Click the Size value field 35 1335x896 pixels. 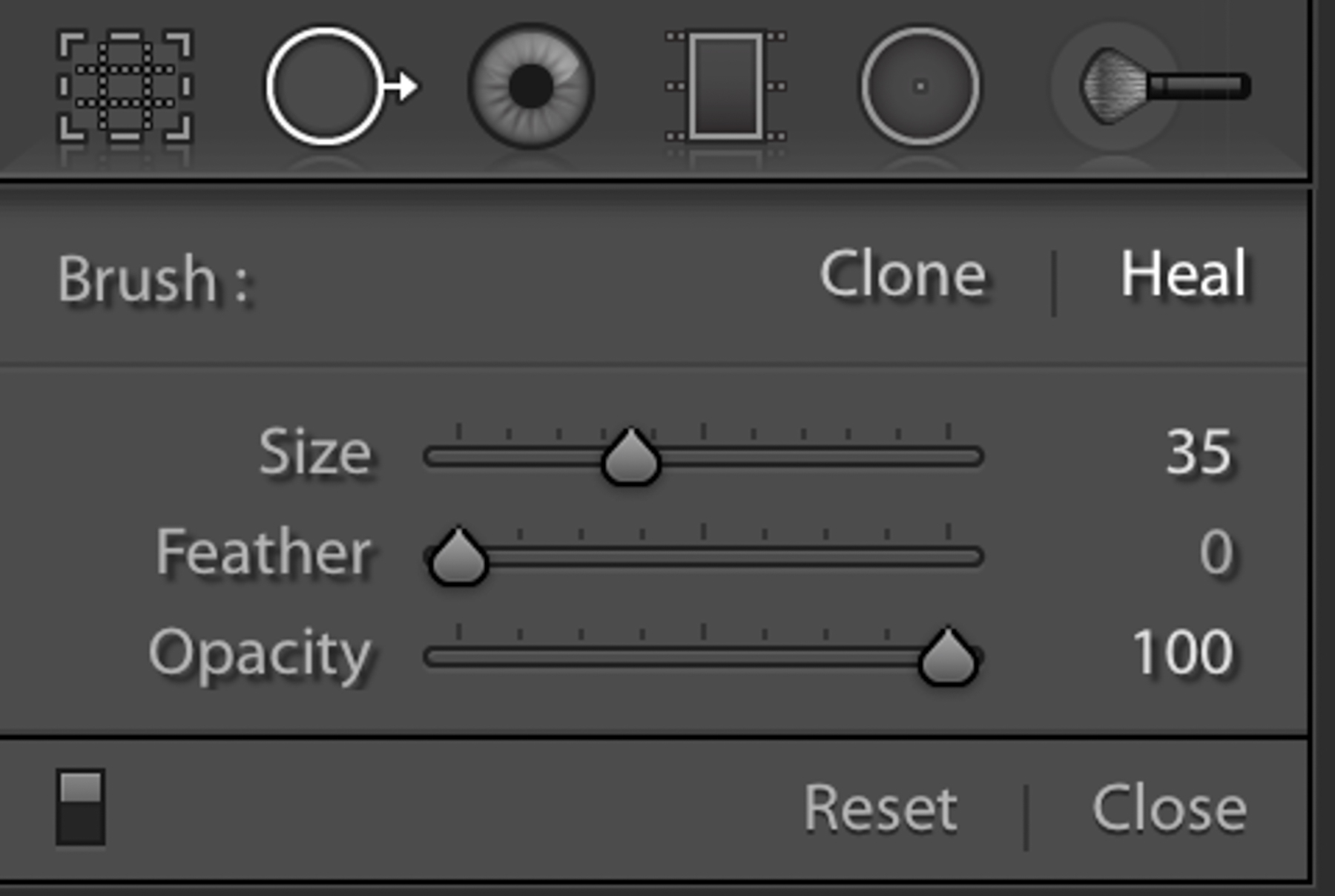[x=1199, y=452]
